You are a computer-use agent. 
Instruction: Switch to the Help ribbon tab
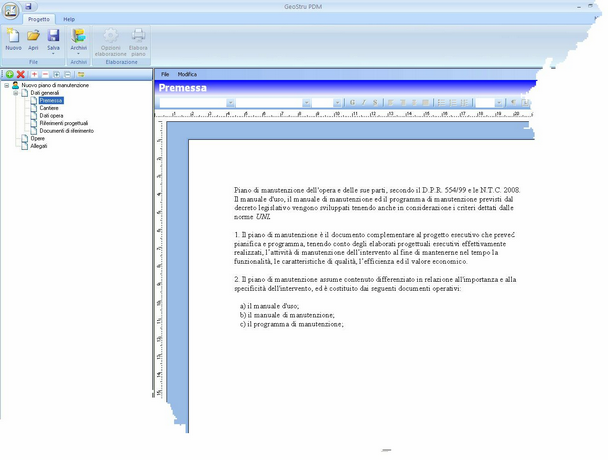(69, 19)
